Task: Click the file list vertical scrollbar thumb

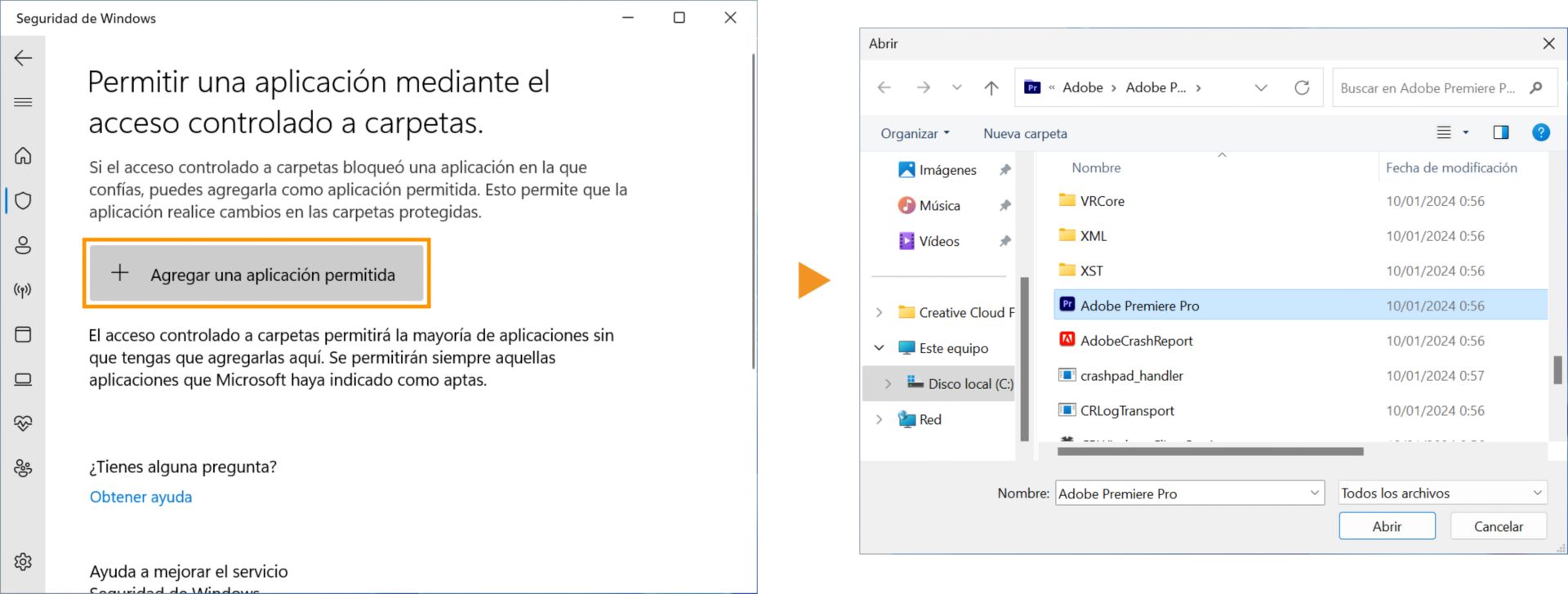Action: pyautogui.click(x=1557, y=369)
